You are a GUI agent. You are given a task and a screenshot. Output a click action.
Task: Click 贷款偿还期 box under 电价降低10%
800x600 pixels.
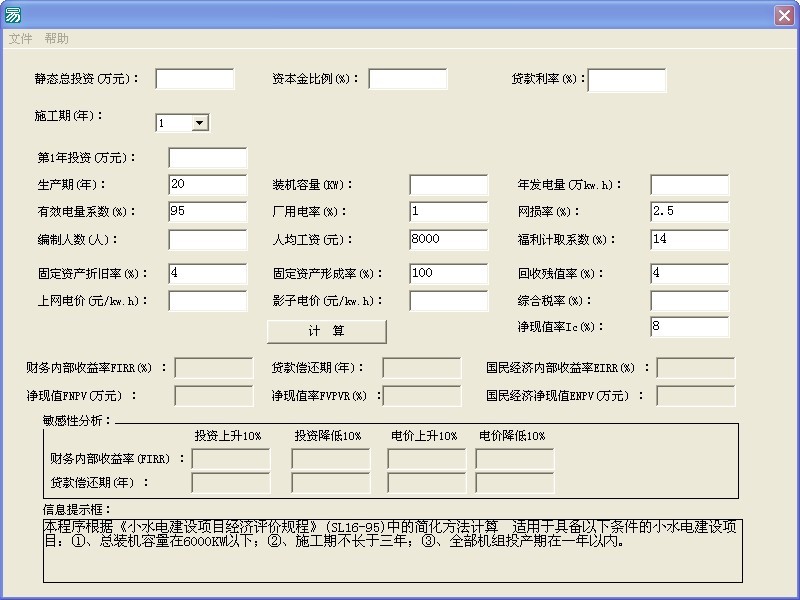coord(515,483)
